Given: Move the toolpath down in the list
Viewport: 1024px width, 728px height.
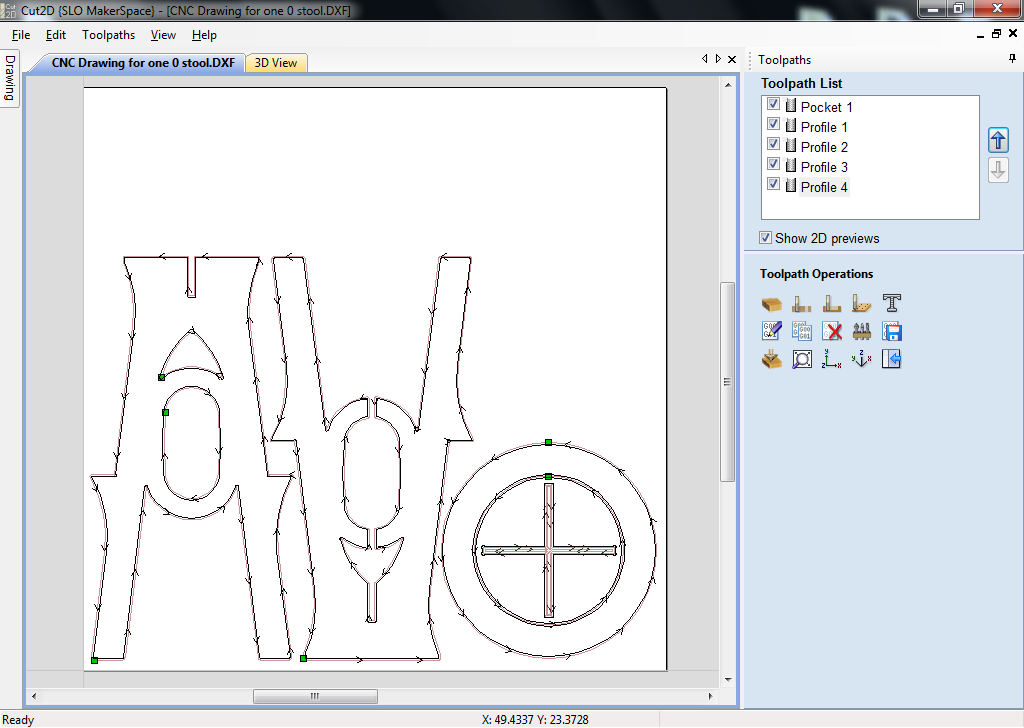Looking at the screenshot, I should [x=998, y=170].
